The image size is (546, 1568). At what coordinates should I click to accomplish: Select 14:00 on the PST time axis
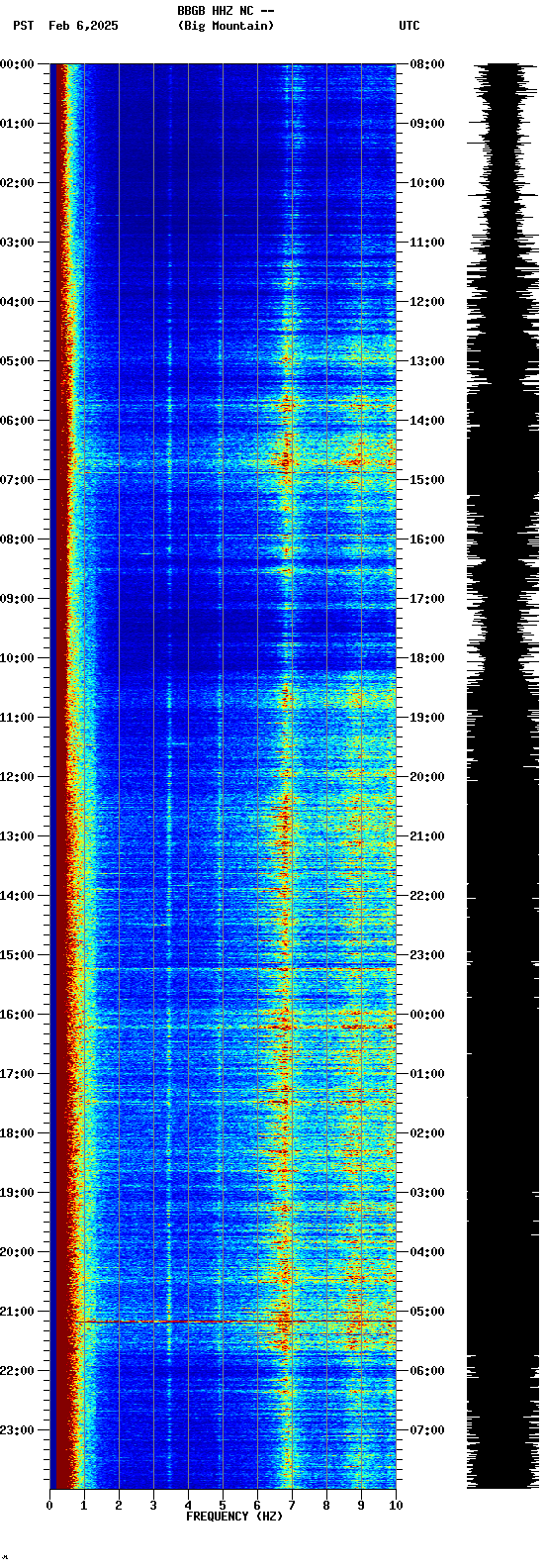pos(17,896)
